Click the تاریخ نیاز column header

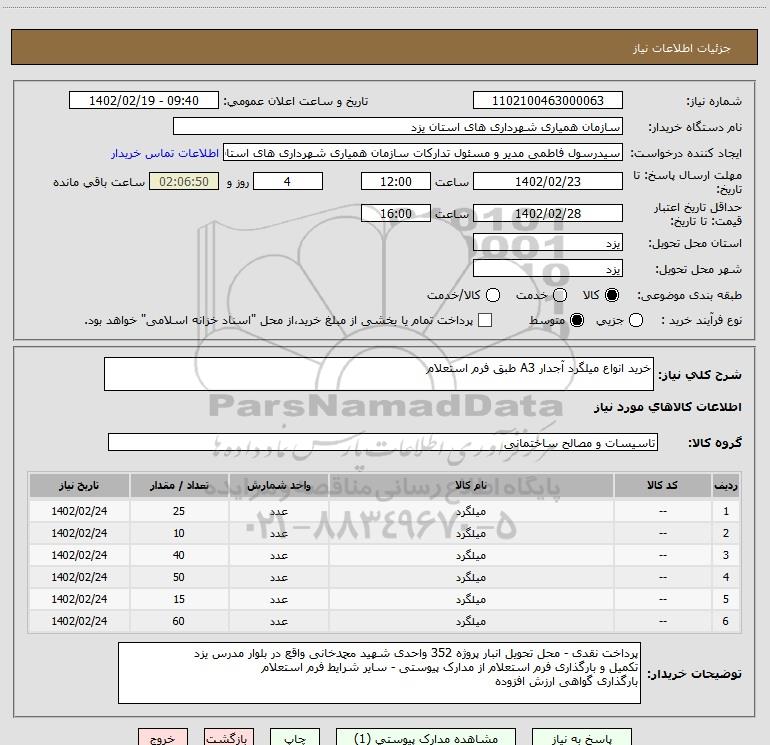[x=79, y=485]
